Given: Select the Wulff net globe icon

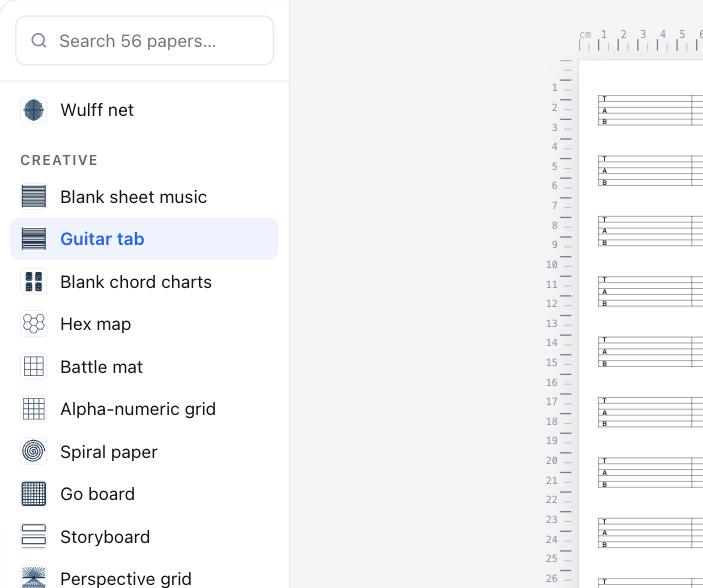Looking at the screenshot, I should point(34,110).
